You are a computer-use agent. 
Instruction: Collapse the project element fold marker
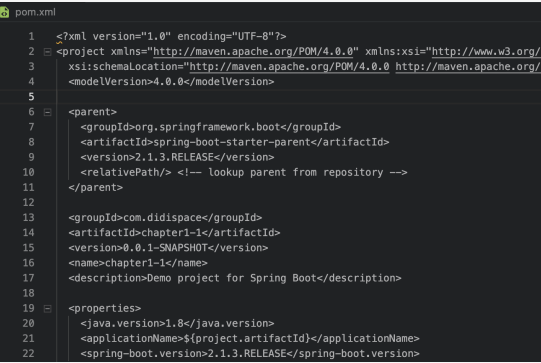click(48, 52)
